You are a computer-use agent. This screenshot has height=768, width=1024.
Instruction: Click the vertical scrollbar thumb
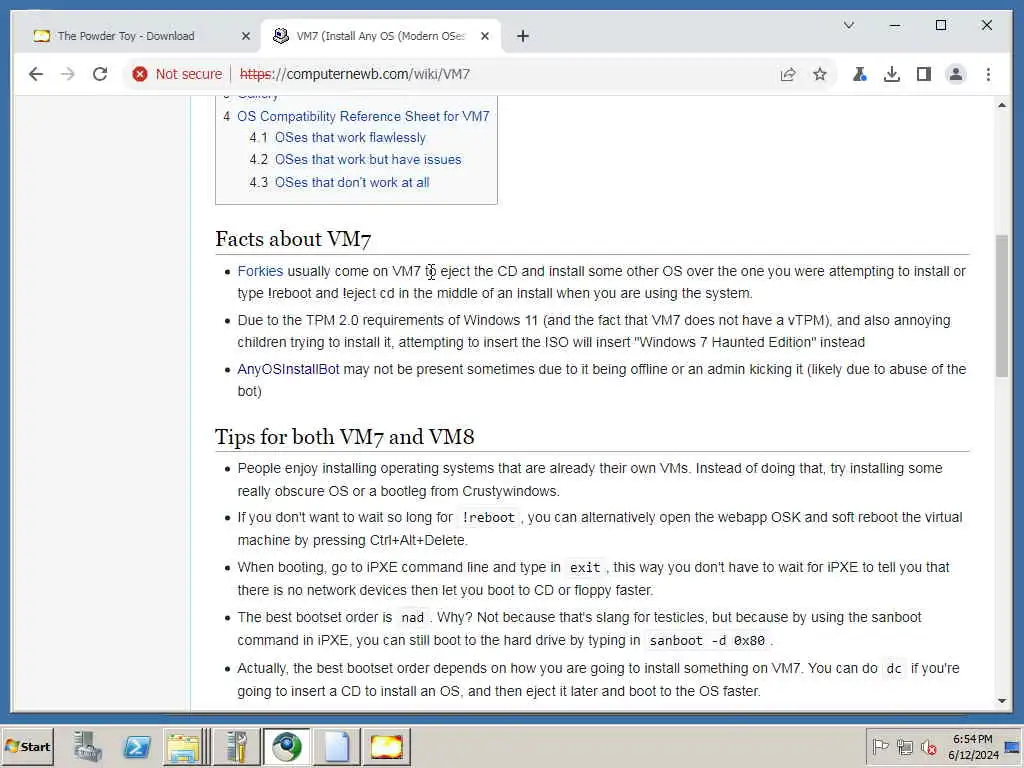1002,306
